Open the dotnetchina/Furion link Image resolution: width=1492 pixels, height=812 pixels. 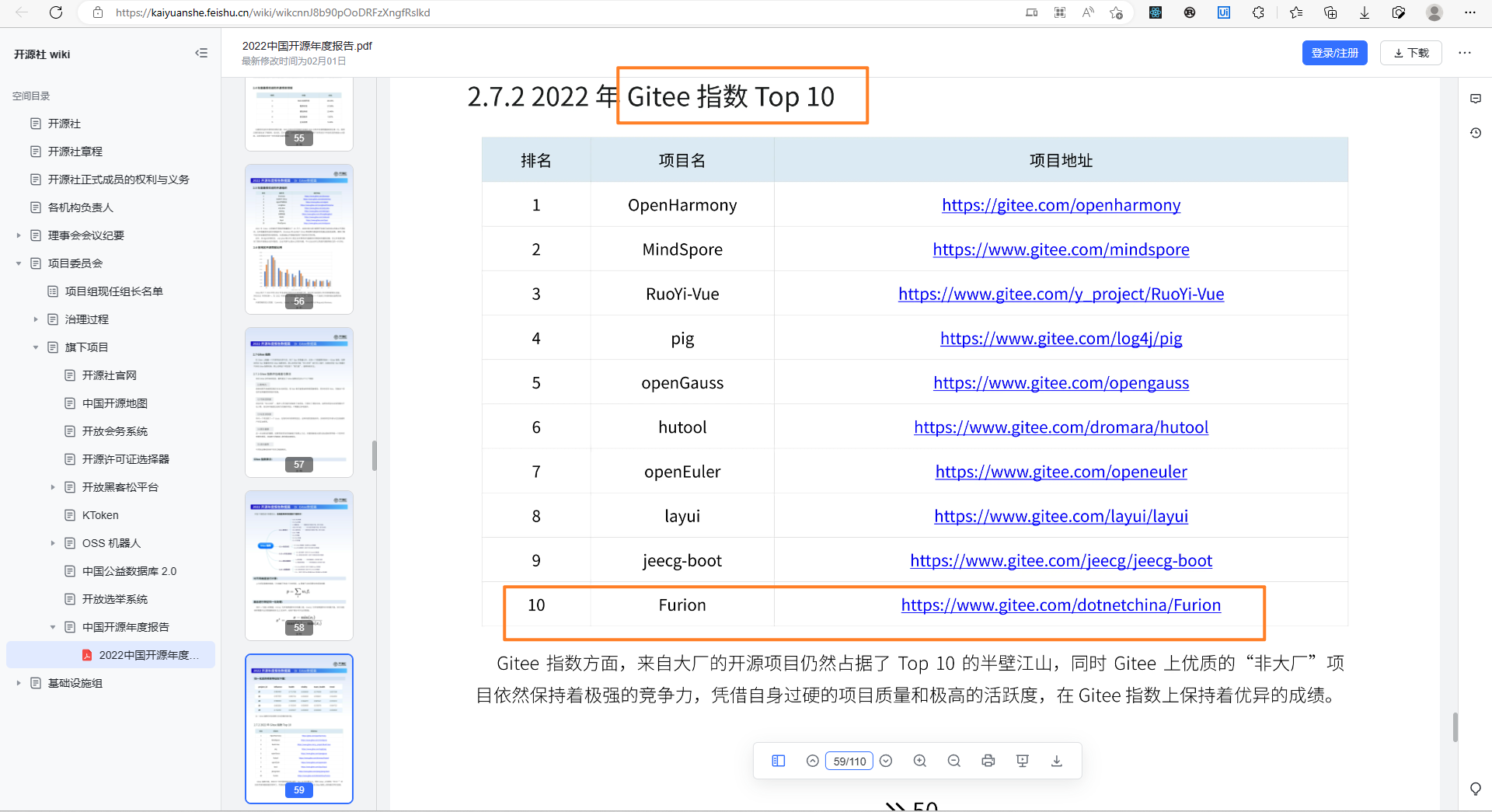pos(1061,605)
